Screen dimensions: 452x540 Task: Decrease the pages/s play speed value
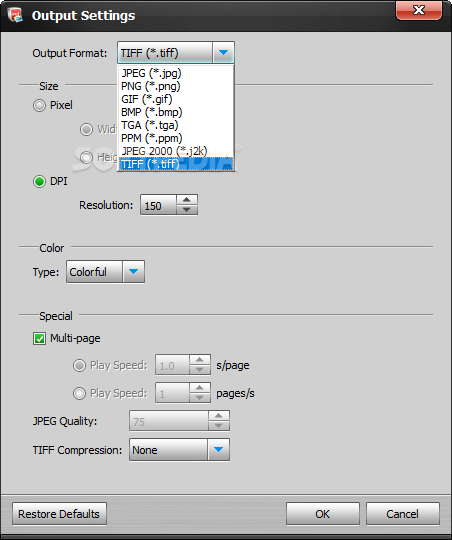click(200, 398)
